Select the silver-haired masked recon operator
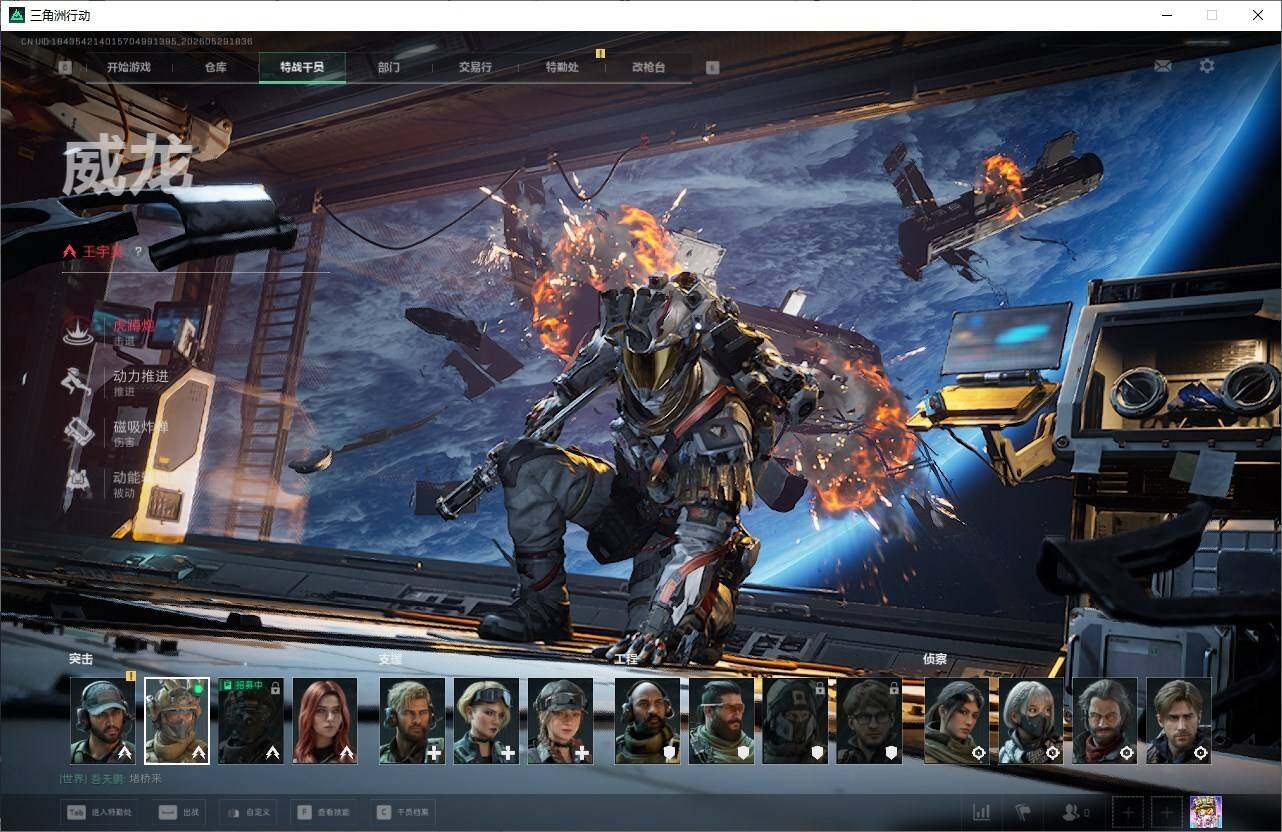The image size is (1282, 832). tap(1031, 721)
